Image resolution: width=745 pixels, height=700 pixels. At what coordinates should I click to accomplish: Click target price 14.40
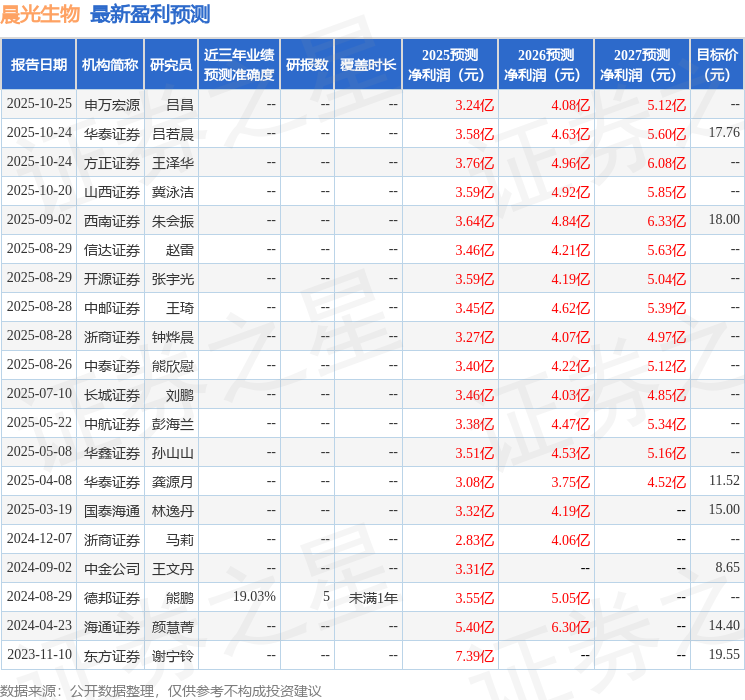[724, 625]
